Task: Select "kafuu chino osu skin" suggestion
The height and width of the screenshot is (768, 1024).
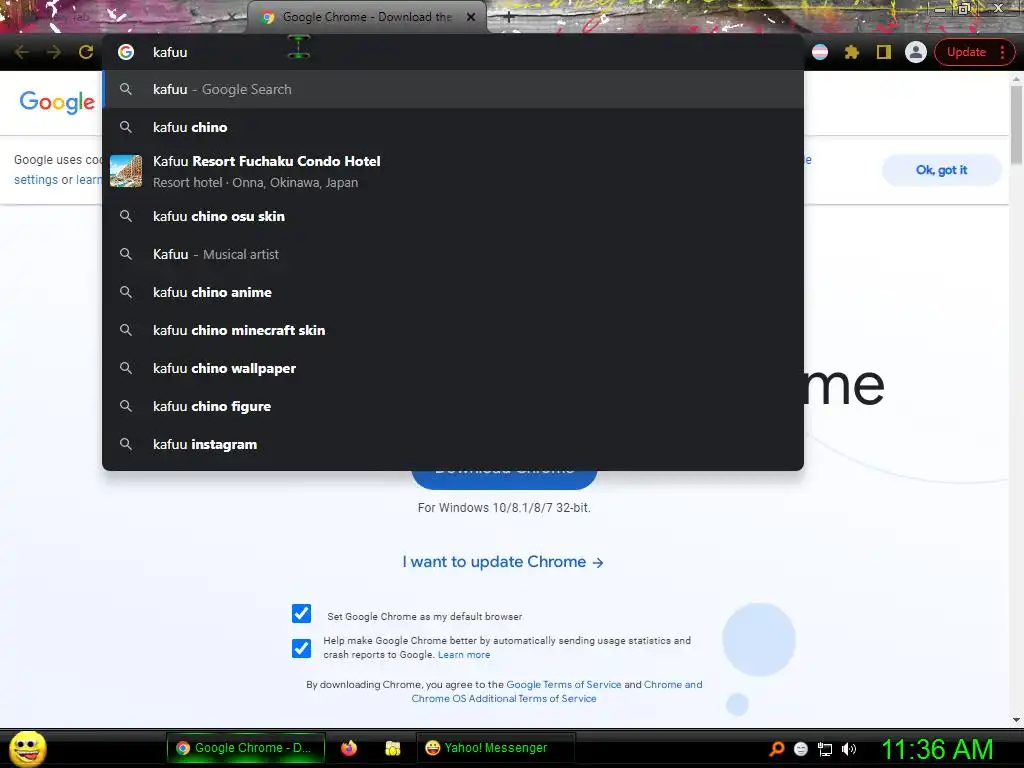Action: (453, 216)
